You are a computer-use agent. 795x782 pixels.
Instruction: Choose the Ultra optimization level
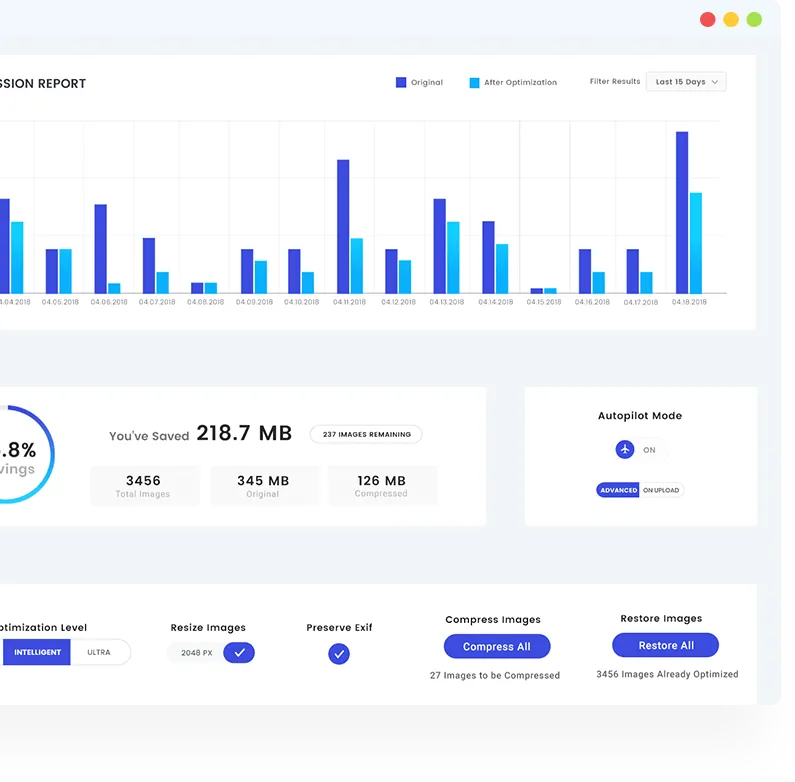coord(99,652)
